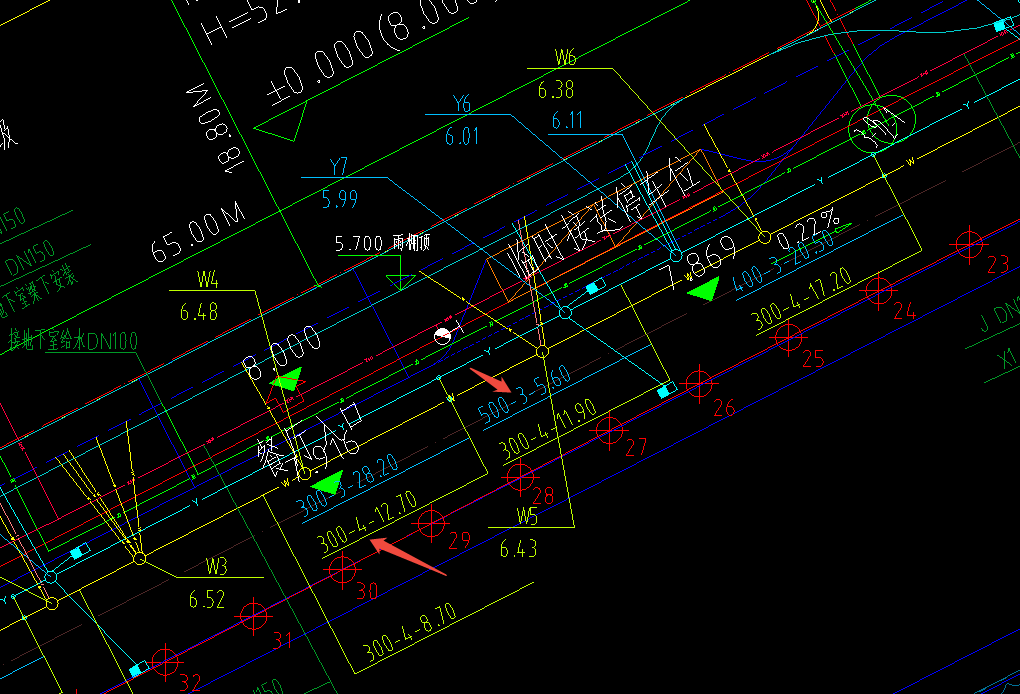Select the W4 sewage label
This screenshot has height=694, width=1020.
pos(208,280)
